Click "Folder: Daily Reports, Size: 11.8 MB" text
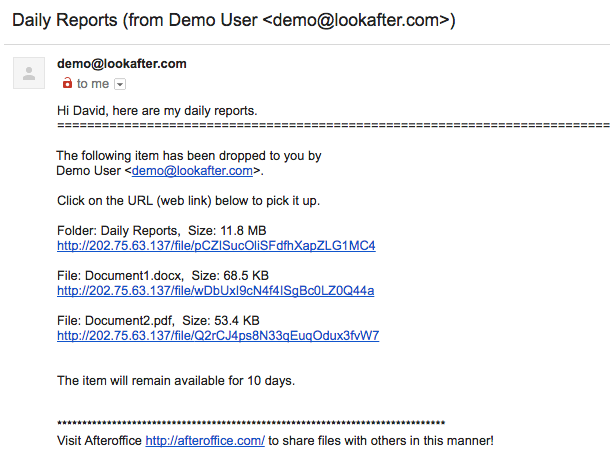Viewport: 610px width, 461px height. tap(172, 230)
